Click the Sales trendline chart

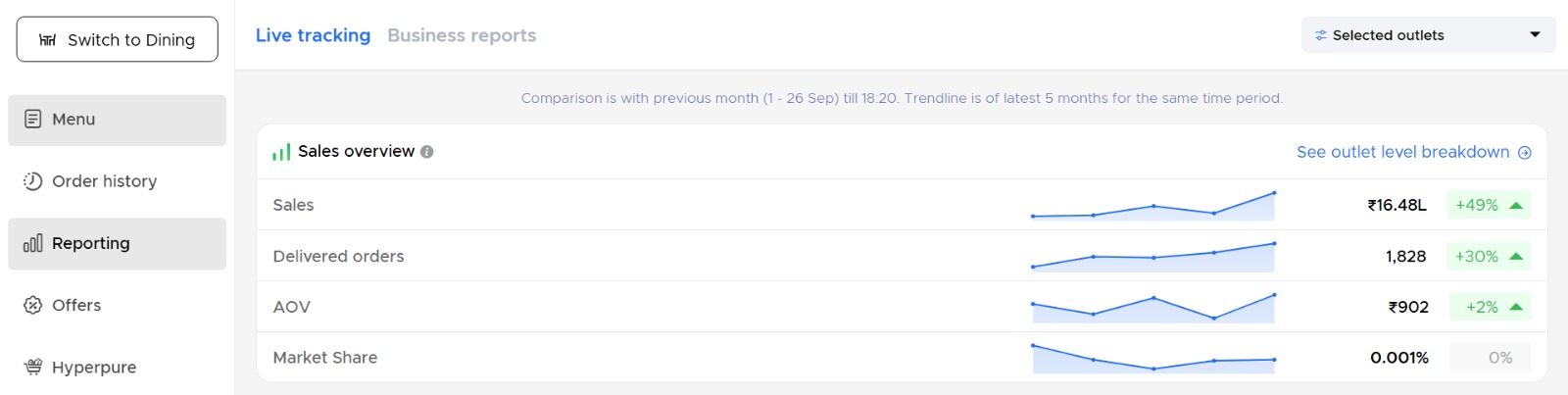(x=1153, y=206)
